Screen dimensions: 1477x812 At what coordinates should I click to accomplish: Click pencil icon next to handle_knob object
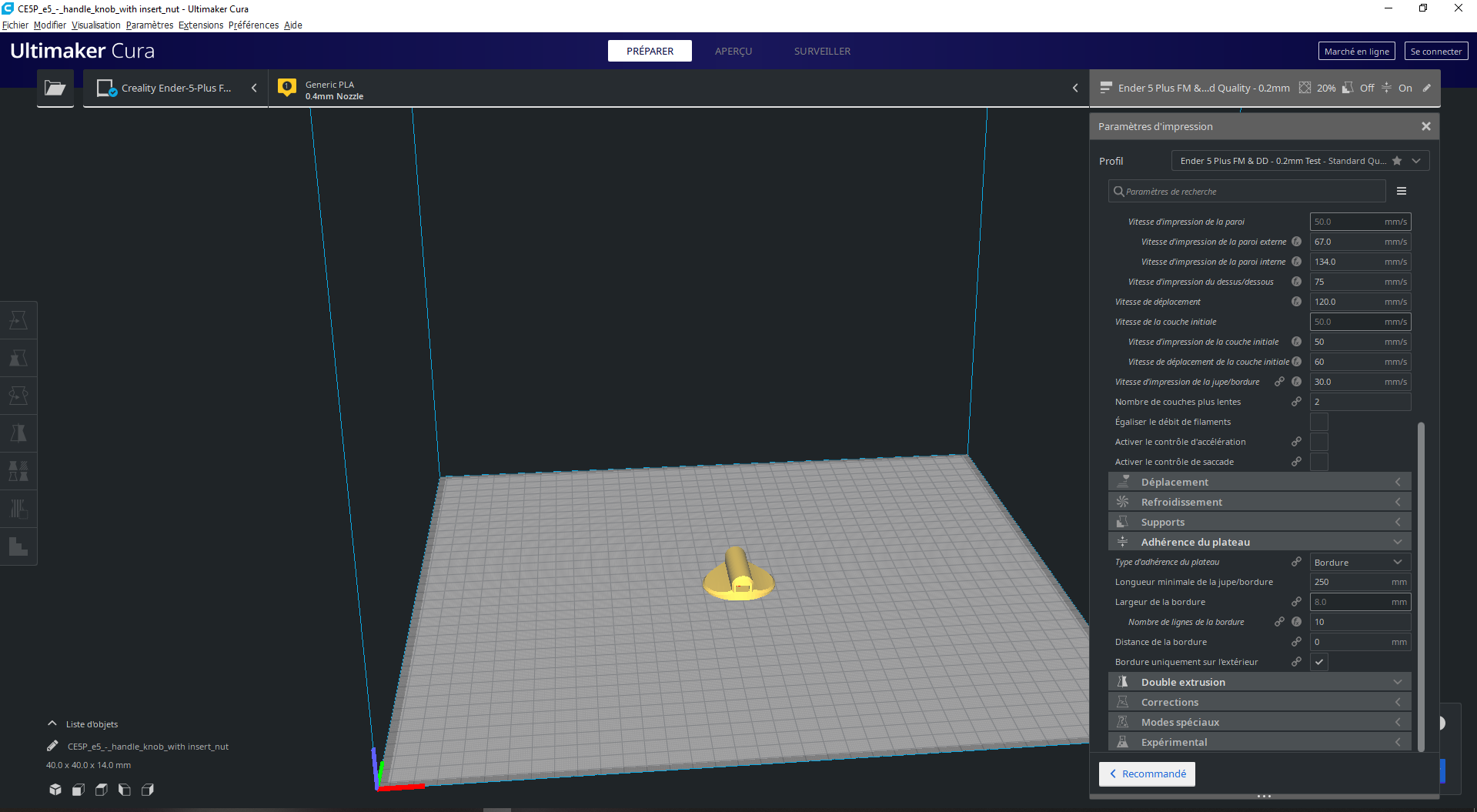point(52,746)
